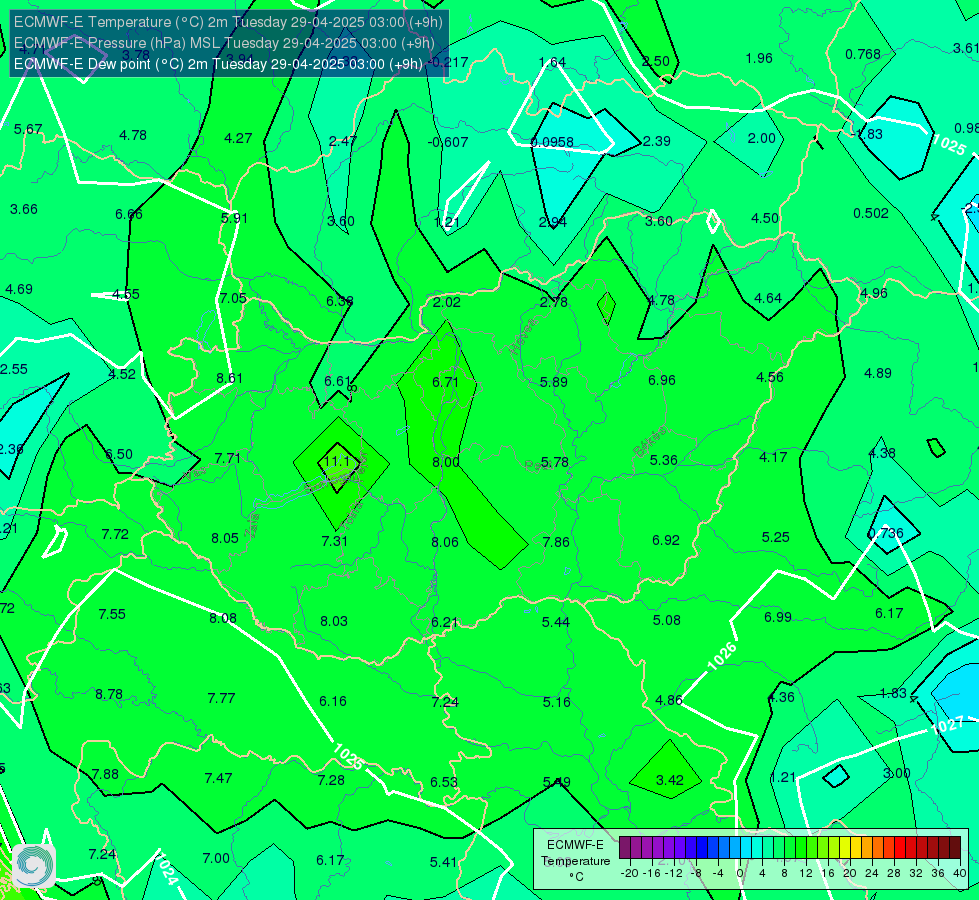Click the 5.67 grid value
This screenshot has width=979, height=900.
point(28,129)
